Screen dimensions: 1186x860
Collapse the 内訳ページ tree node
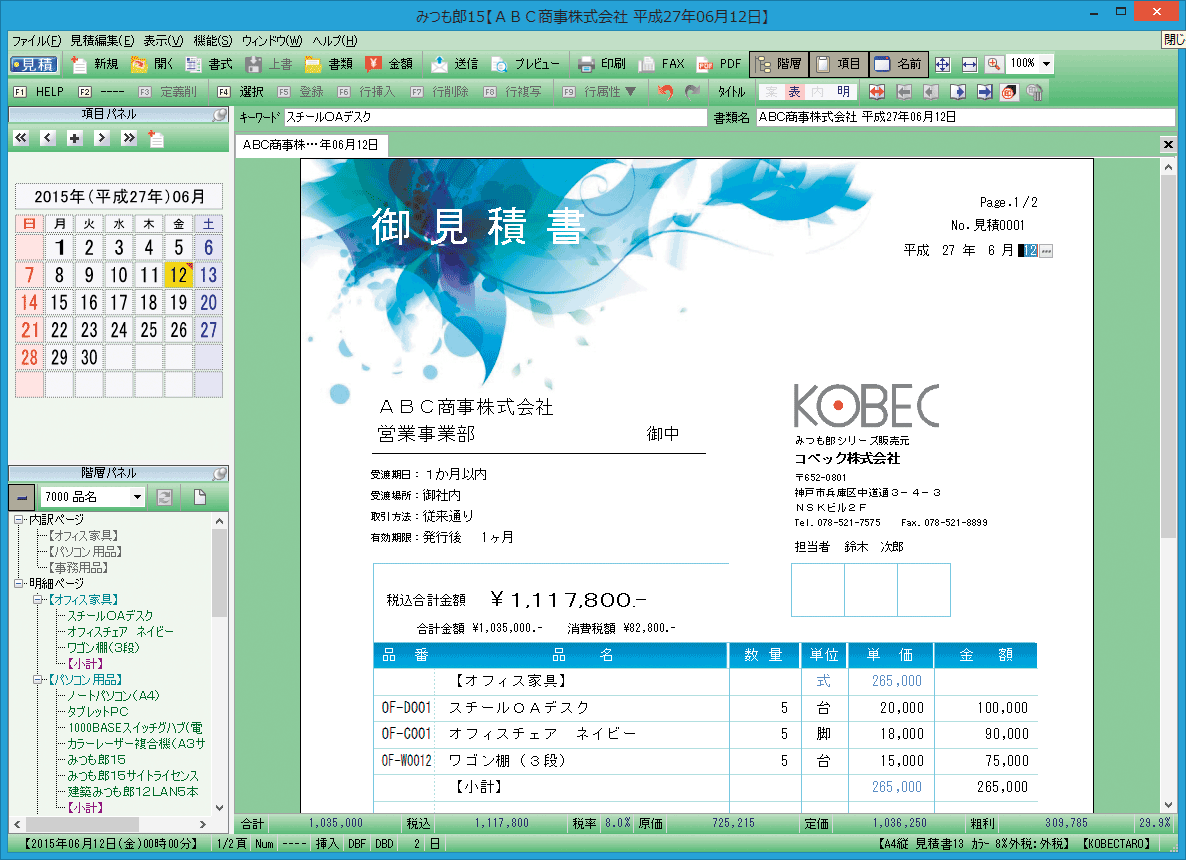click(18, 520)
